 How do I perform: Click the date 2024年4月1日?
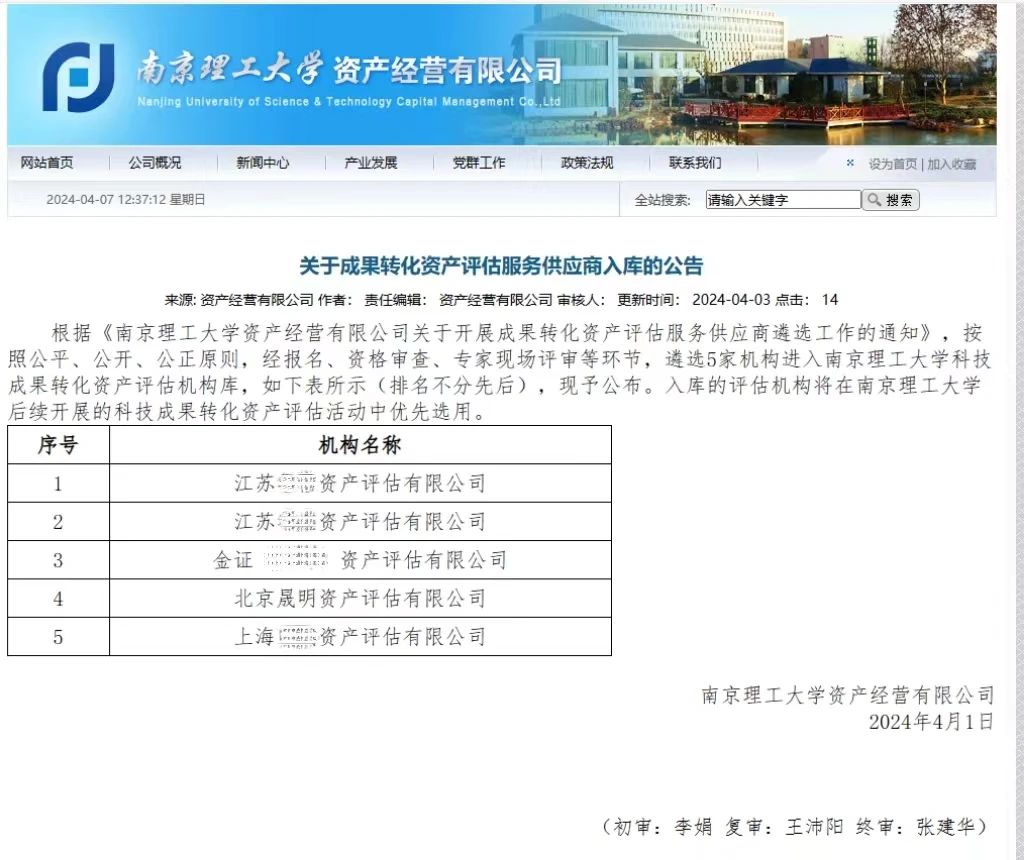click(x=931, y=722)
